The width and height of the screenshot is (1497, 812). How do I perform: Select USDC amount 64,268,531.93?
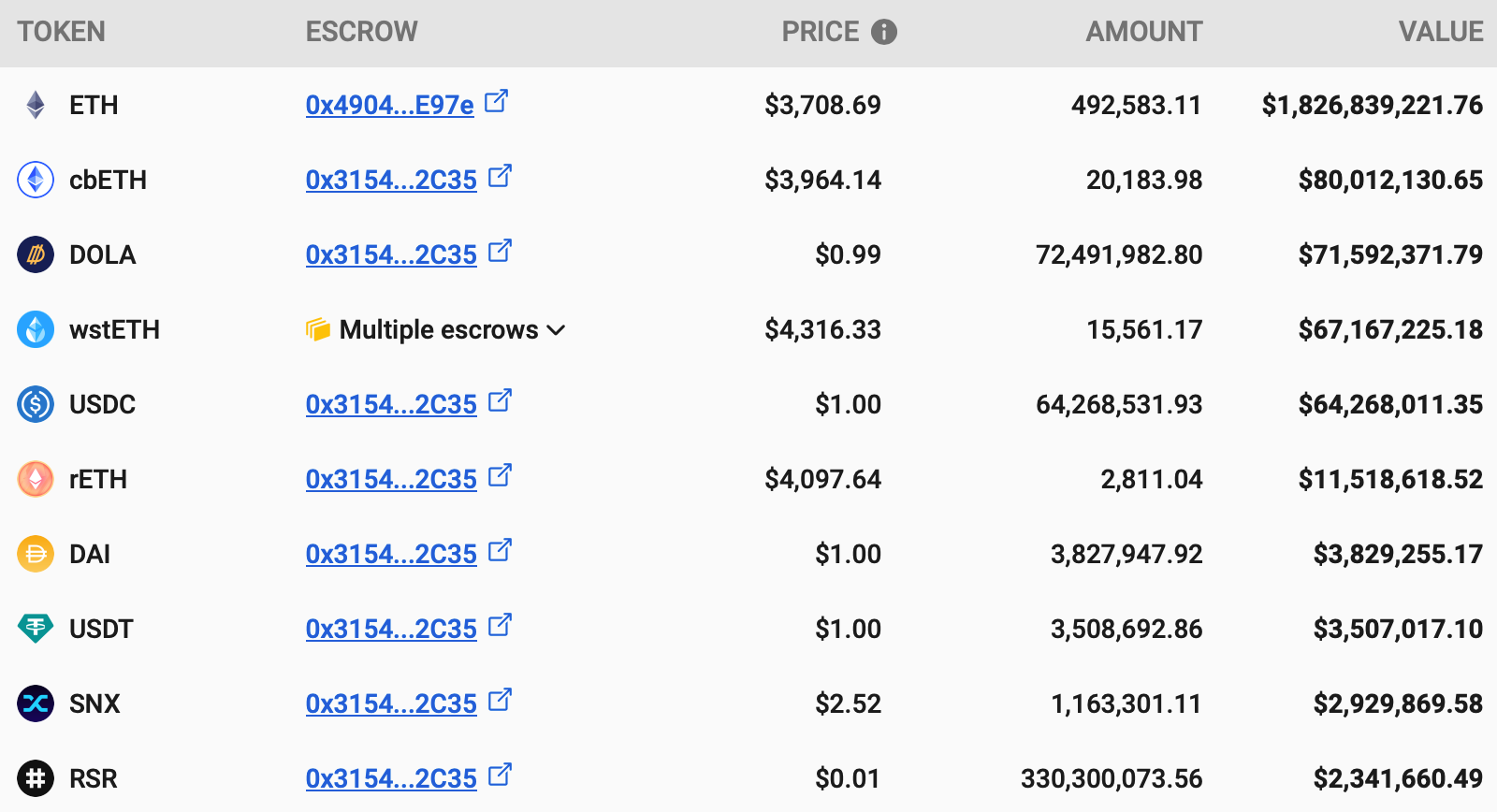point(1119,404)
